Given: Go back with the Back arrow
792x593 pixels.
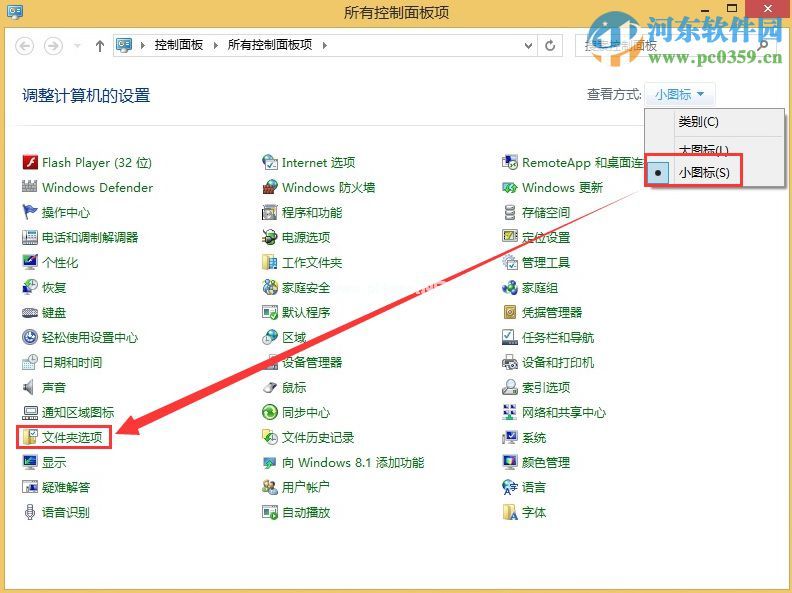Looking at the screenshot, I should point(24,46).
